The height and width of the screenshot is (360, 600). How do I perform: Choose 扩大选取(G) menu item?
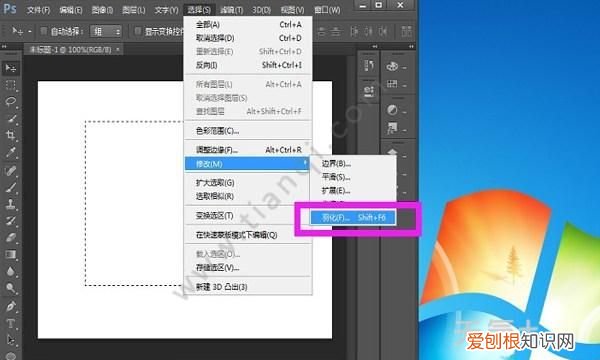tap(248, 183)
